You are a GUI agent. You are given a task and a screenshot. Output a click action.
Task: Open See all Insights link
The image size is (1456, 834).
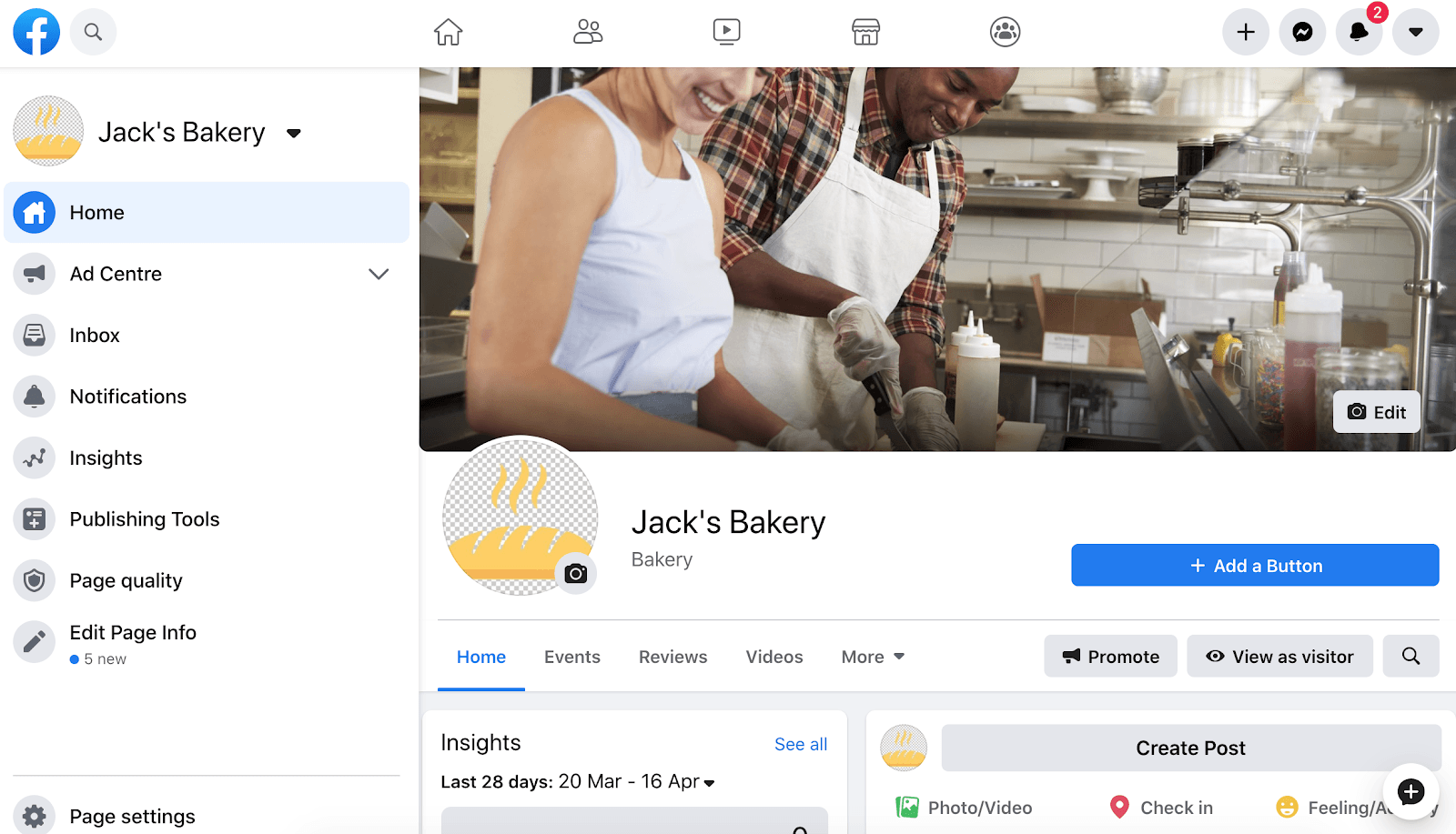tap(800, 744)
